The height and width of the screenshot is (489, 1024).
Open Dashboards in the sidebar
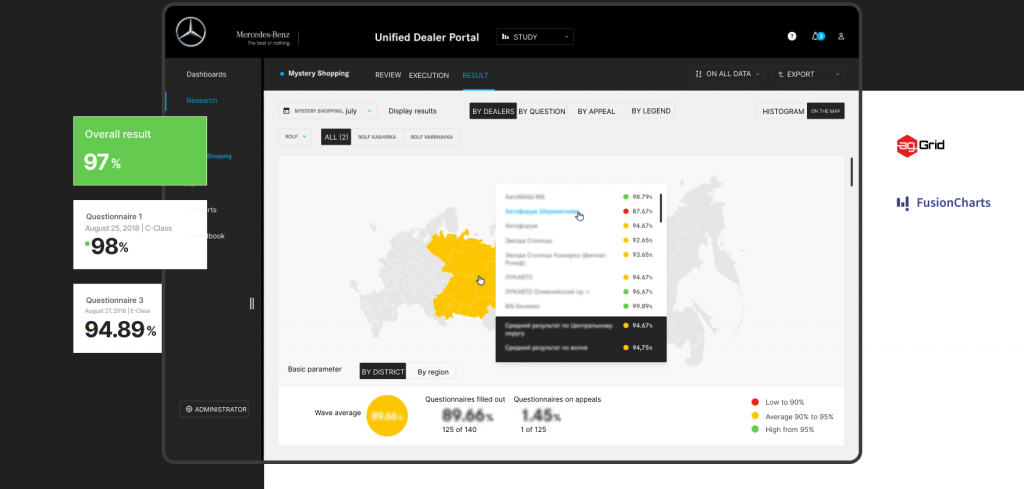[x=206, y=74]
